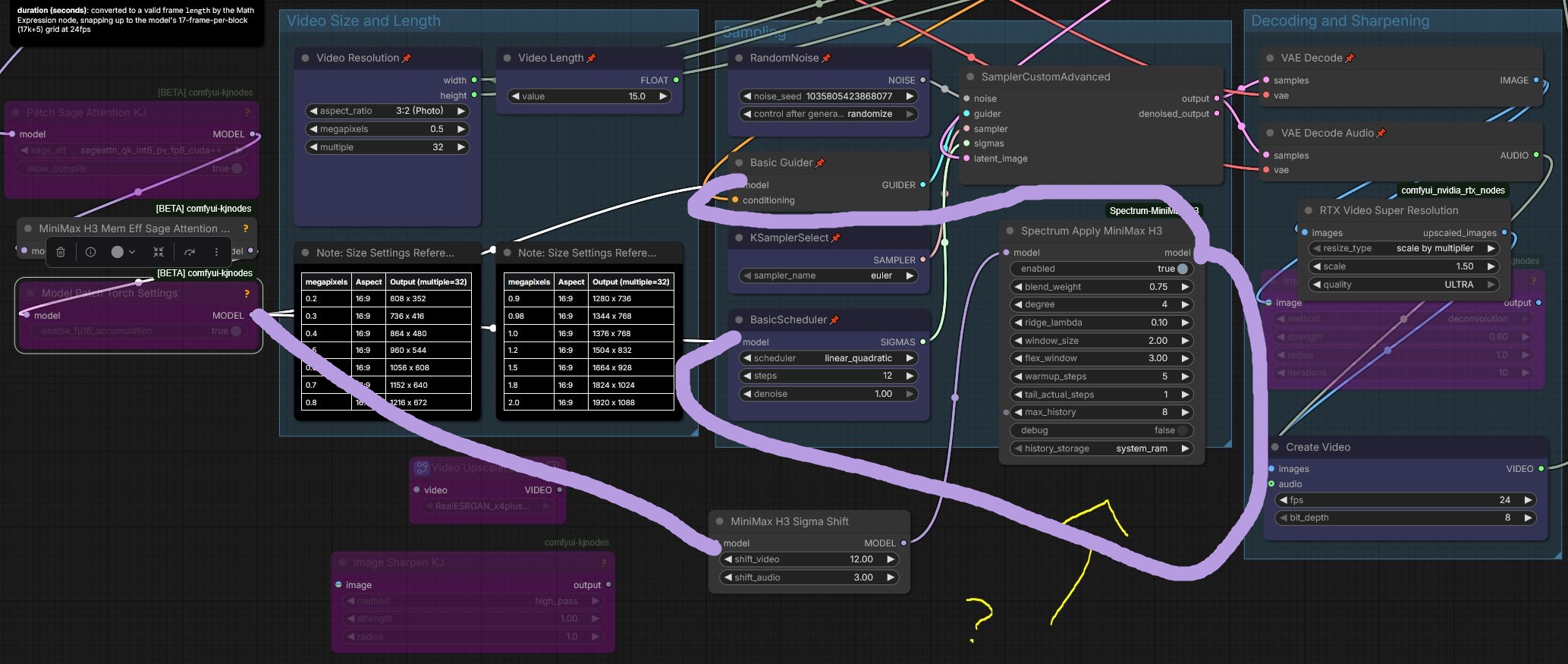Open help for MiniMax H3 Mem Eff node
This screenshot has height=664, width=1568.
(x=246, y=228)
